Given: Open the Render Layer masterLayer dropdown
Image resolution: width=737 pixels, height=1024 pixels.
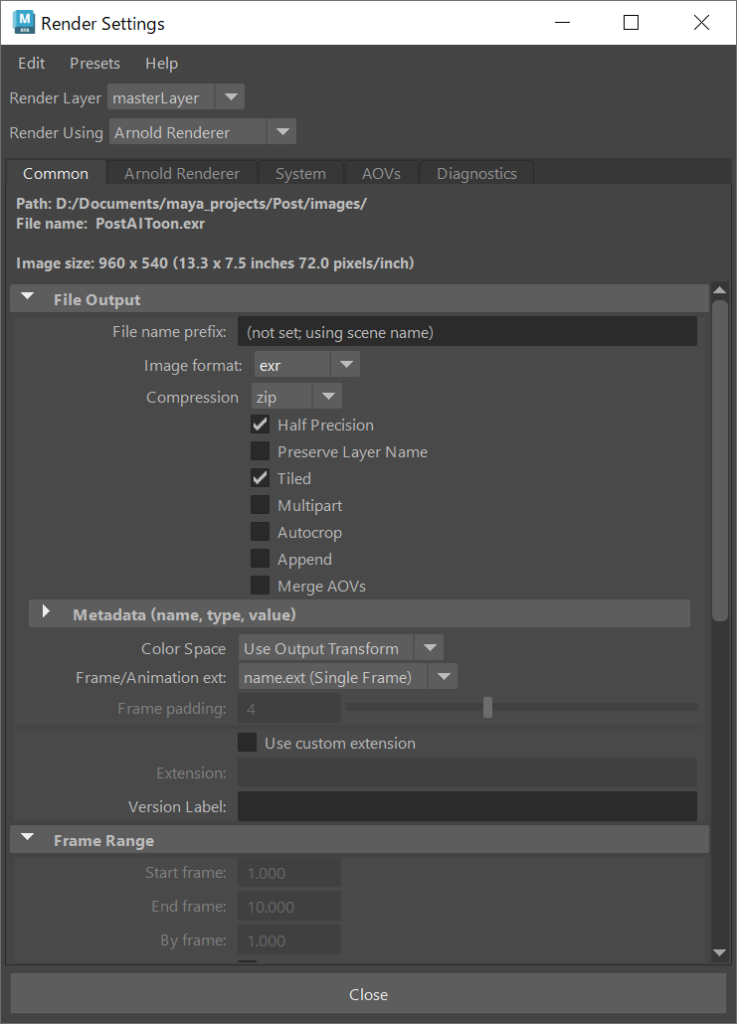Looking at the screenshot, I should [176, 97].
